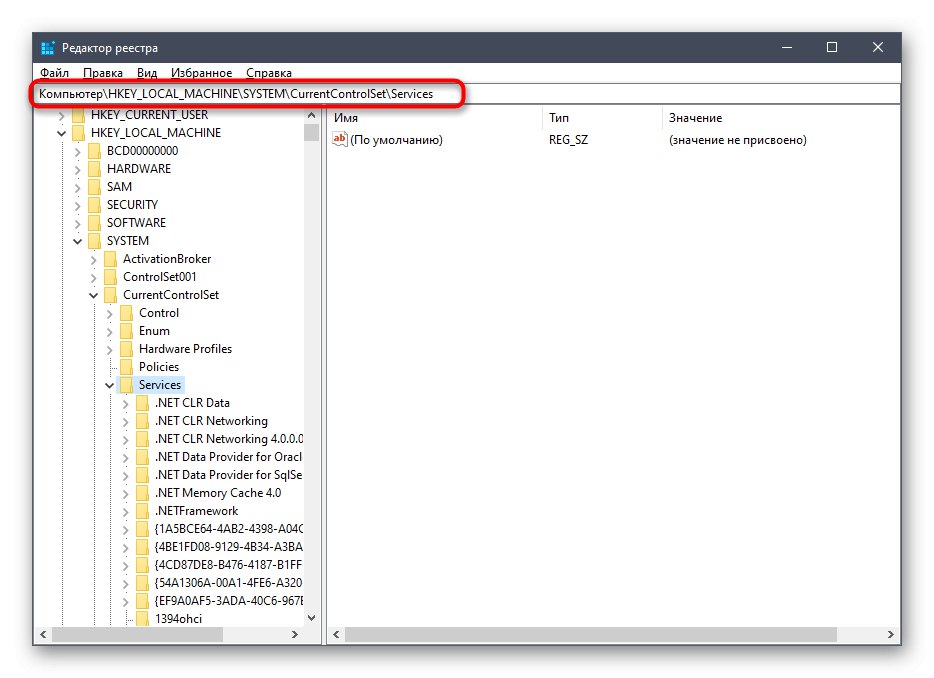934x678 pixels.
Task: Click the Registry Editor title bar icon
Action: tap(48, 48)
